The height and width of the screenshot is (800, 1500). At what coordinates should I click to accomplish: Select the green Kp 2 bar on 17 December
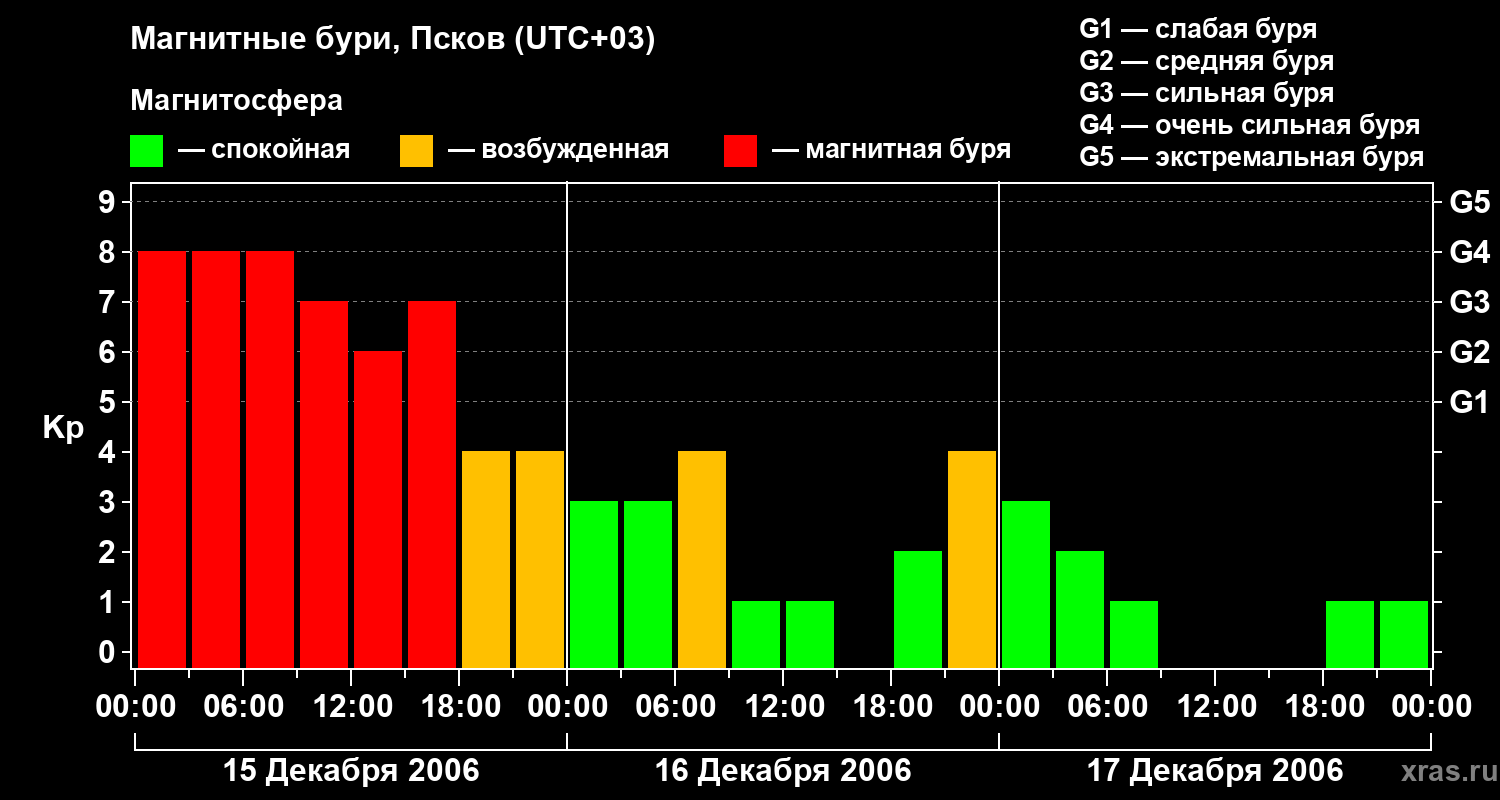[x=1080, y=610]
